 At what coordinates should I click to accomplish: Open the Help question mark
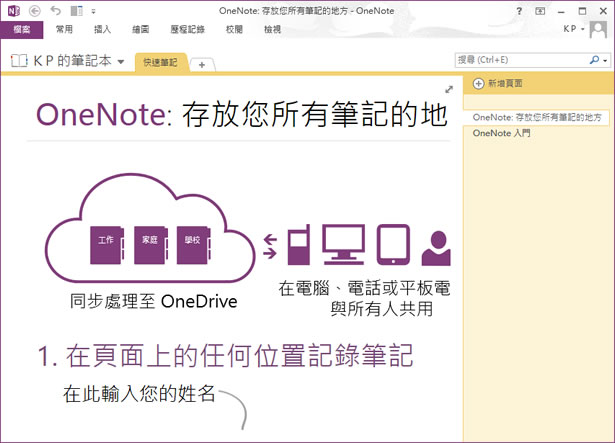[x=519, y=11]
